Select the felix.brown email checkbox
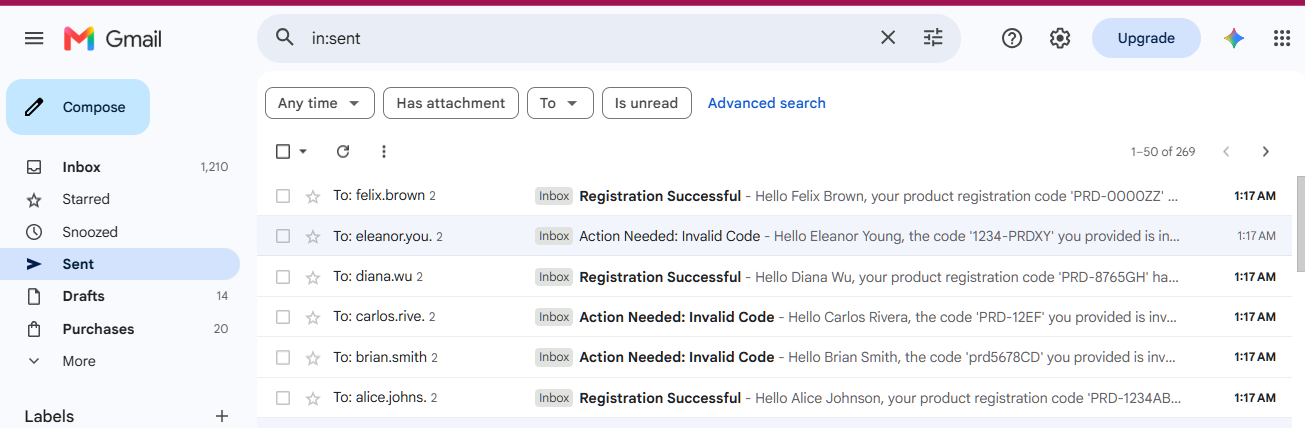Image resolution: width=1305 pixels, height=428 pixels. 283,196
